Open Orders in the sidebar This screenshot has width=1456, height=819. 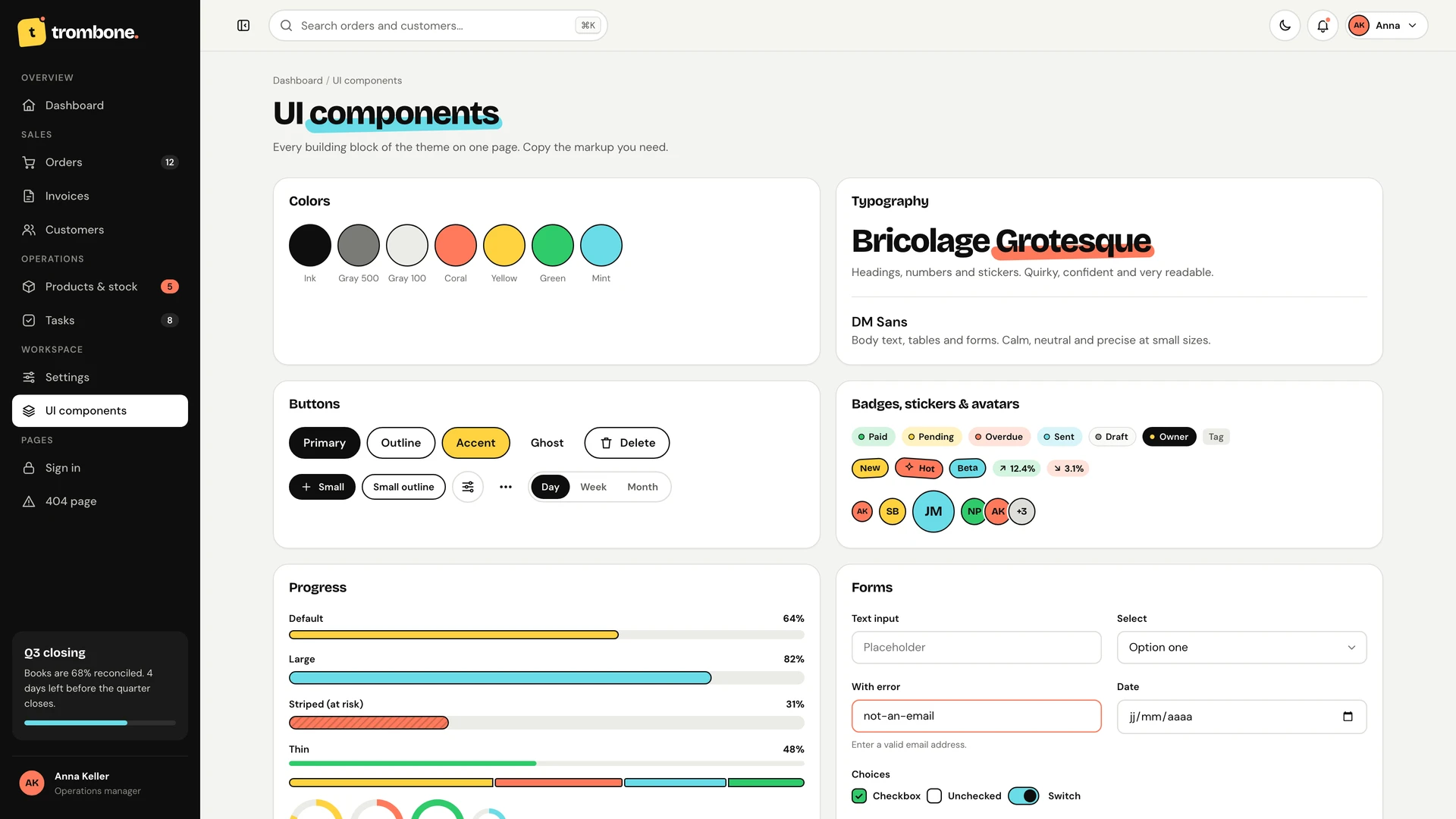[100, 162]
